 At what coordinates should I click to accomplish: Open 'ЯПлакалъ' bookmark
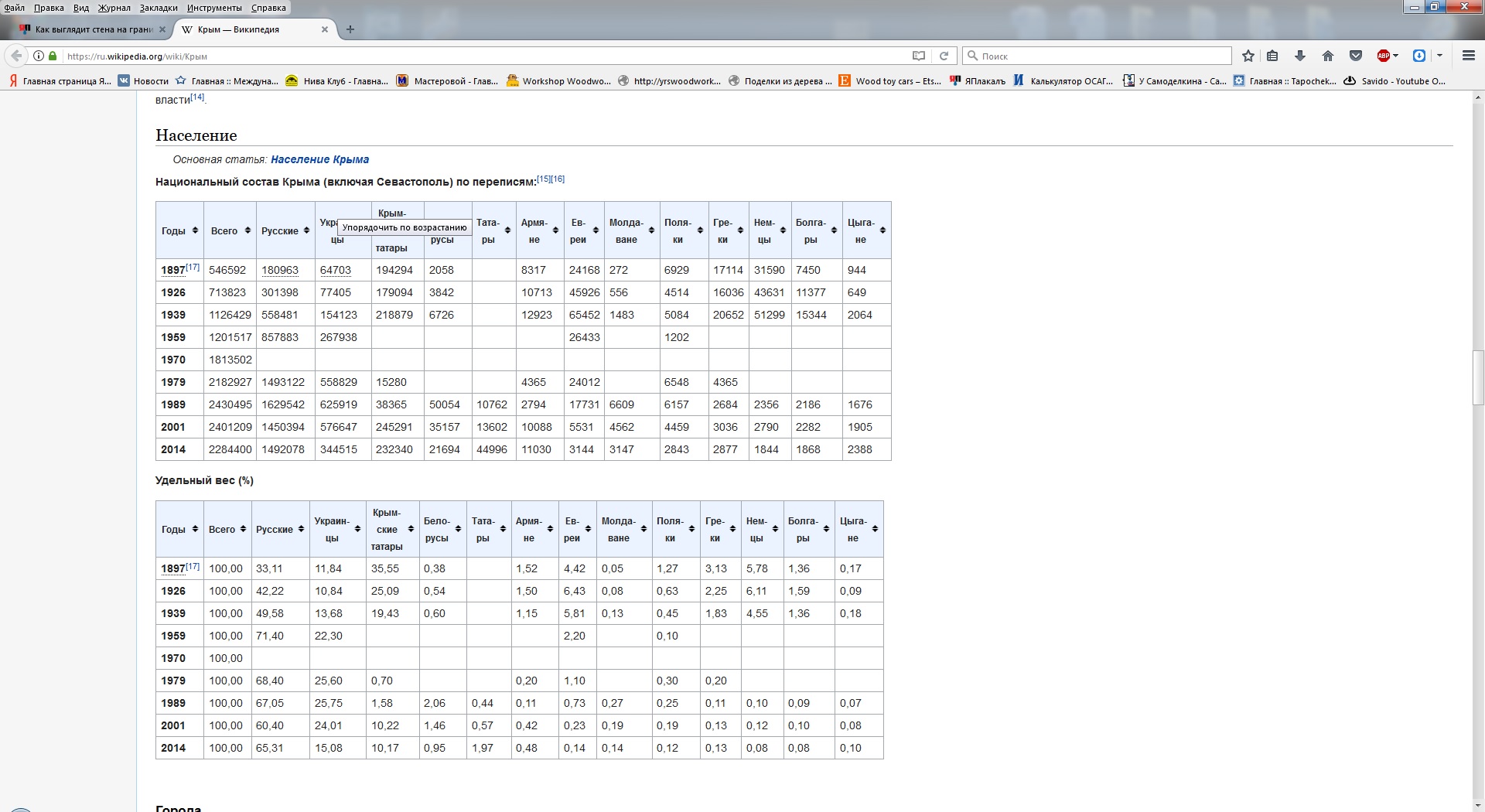[978, 80]
